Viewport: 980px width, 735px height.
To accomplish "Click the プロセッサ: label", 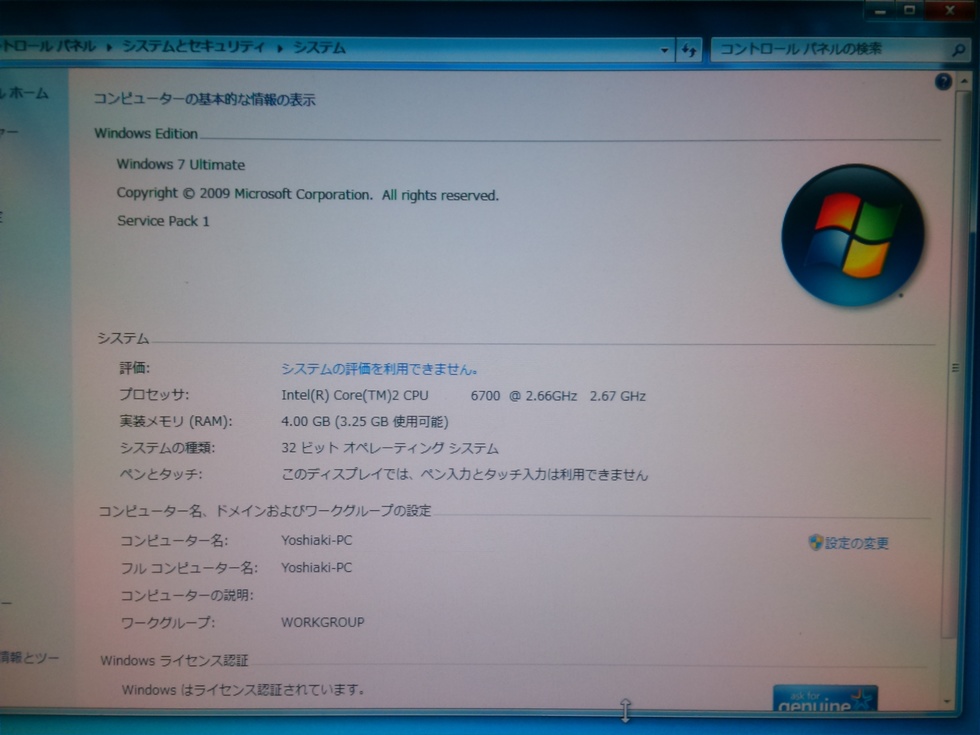I will click(x=154, y=394).
